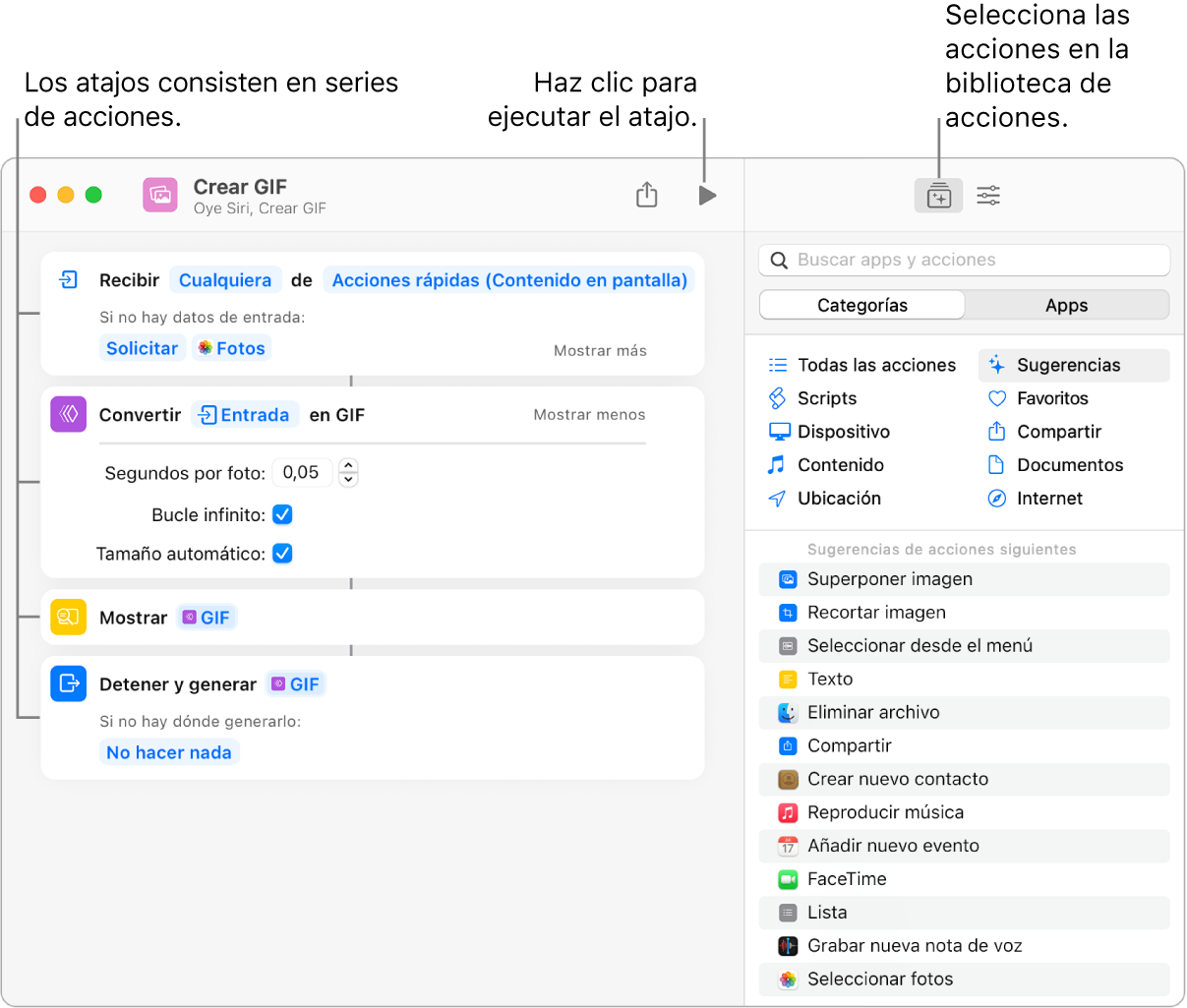Uncheck the Bucle infinito checkbox
This screenshot has width=1187, height=1008.
(282, 514)
